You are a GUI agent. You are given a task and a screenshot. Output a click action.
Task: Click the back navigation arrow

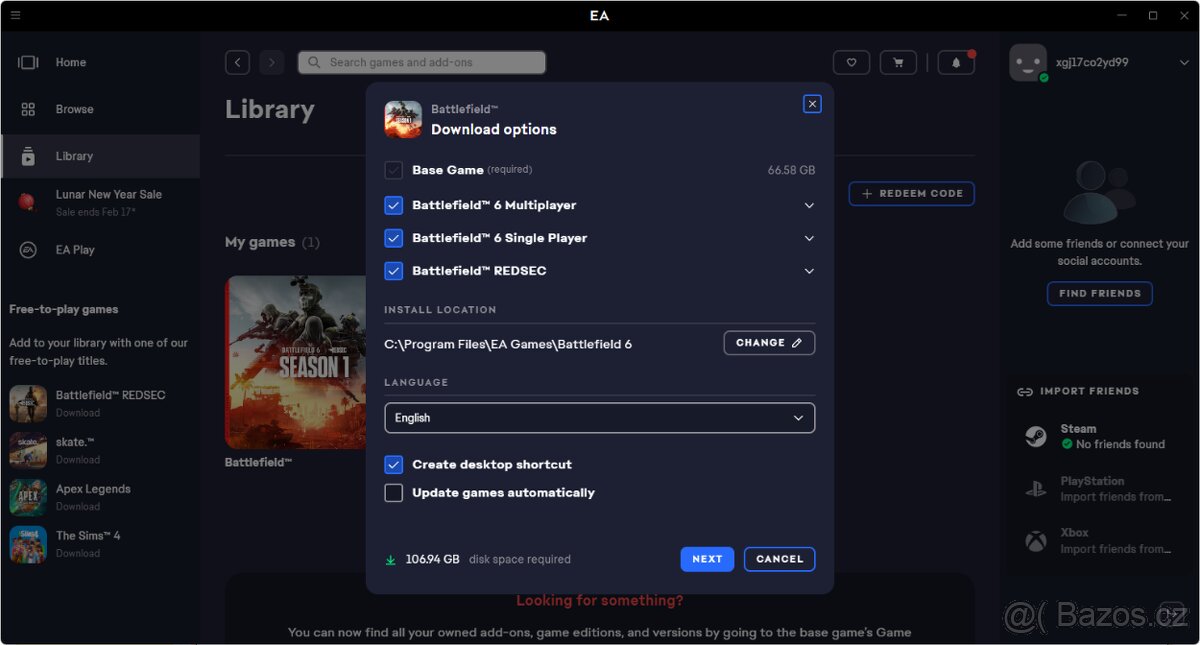(x=237, y=63)
